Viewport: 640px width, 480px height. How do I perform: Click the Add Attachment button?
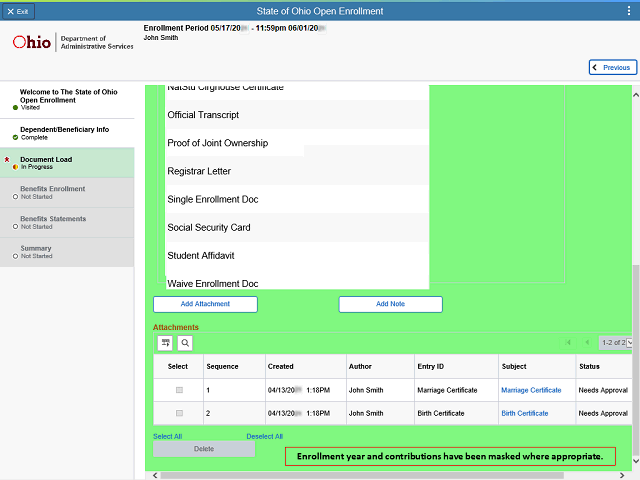pyautogui.click(x=205, y=304)
